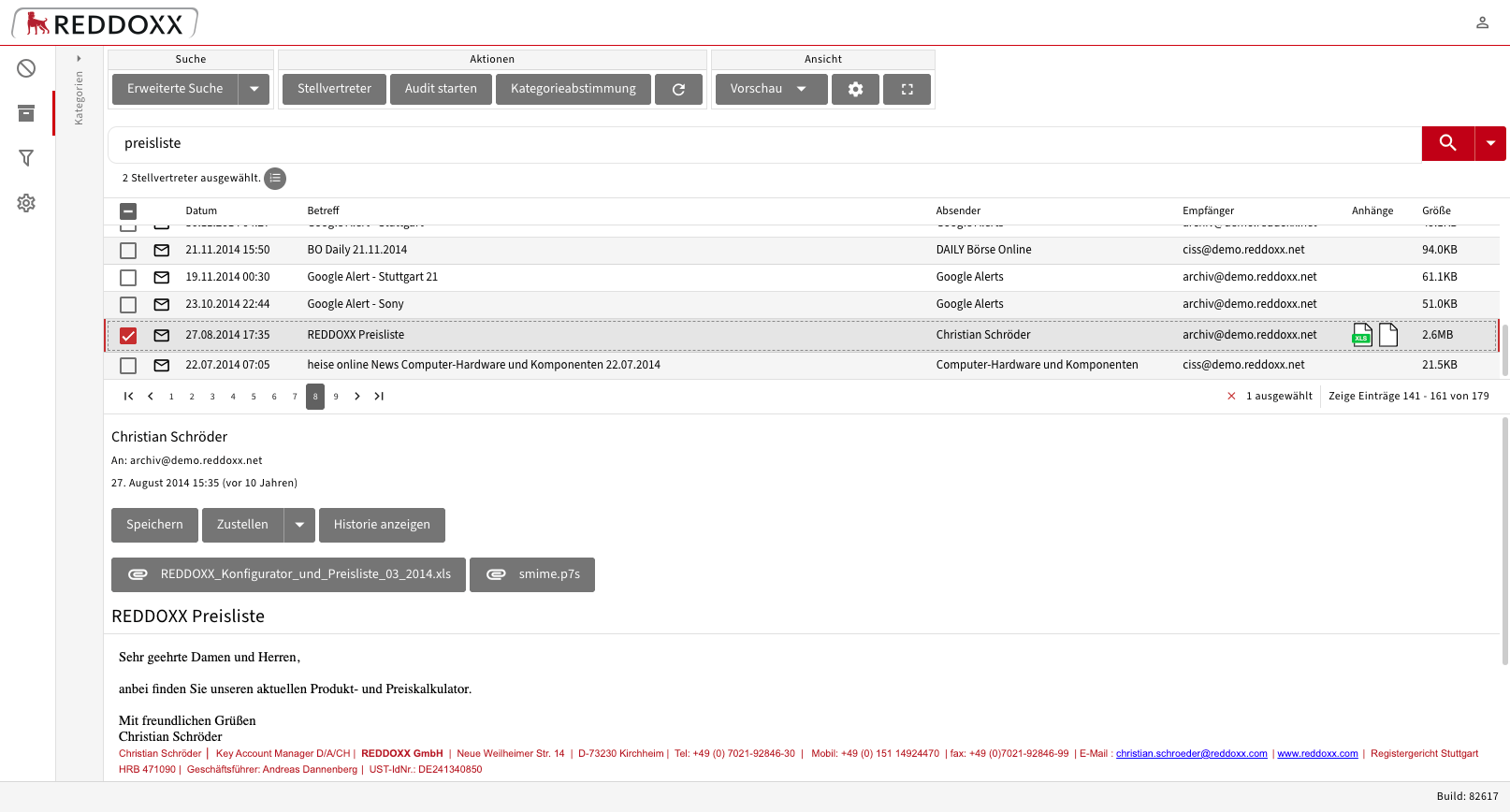The image size is (1510, 812).
Task: Jump to results page 5
Action: click(x=254, y=397)
